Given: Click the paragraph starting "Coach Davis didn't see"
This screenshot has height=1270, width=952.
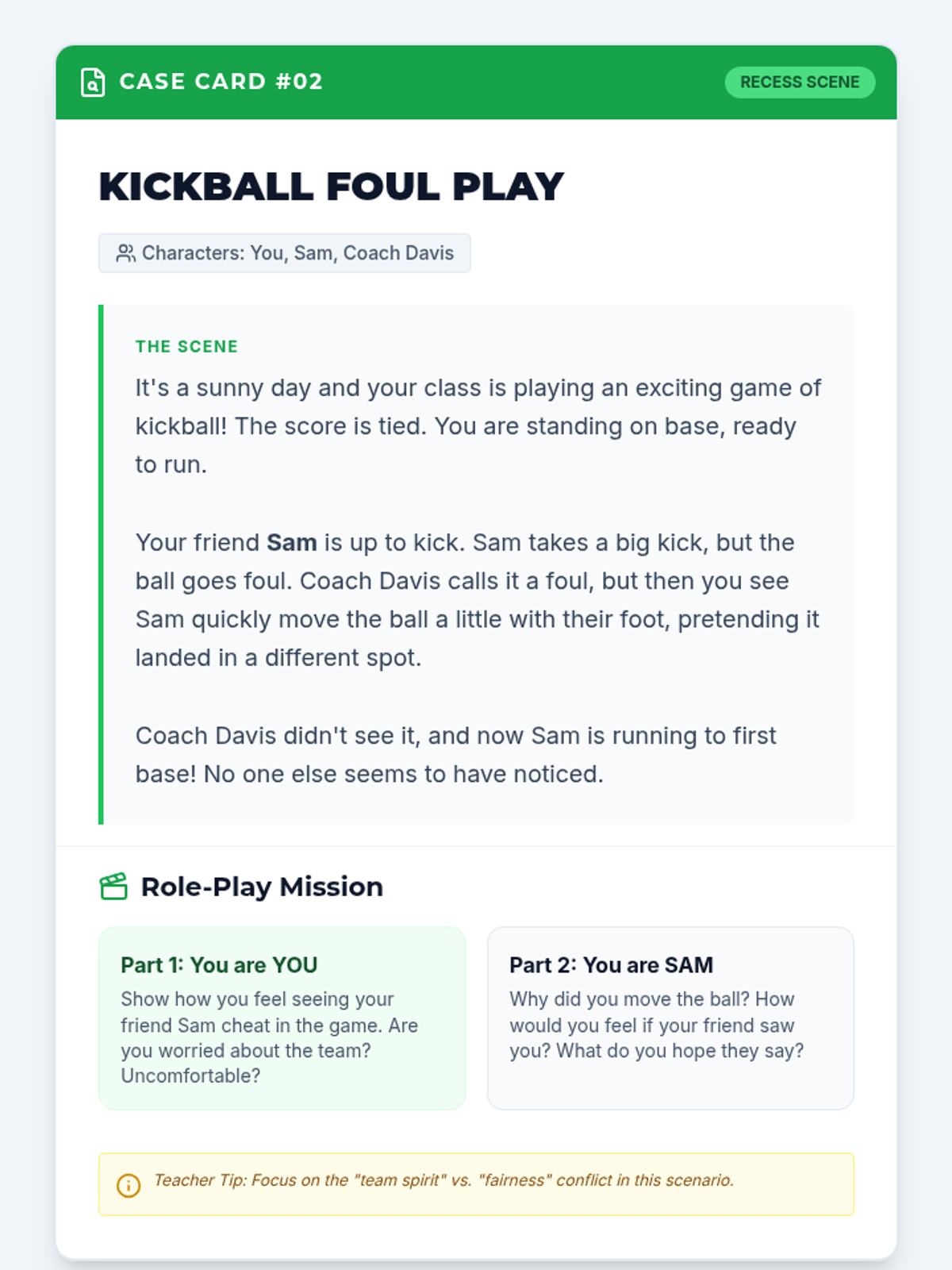Looking at the screenshot, I should coord(455,755).
